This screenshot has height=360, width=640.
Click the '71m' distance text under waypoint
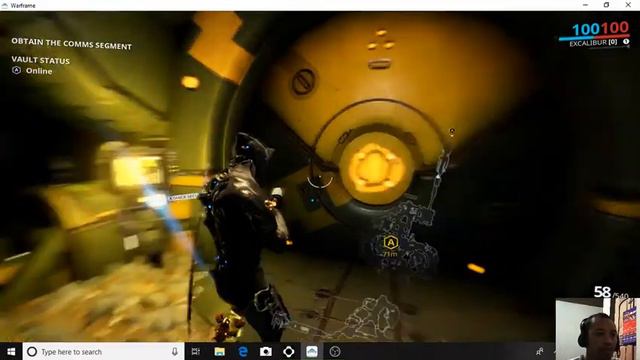click(390, 254)
